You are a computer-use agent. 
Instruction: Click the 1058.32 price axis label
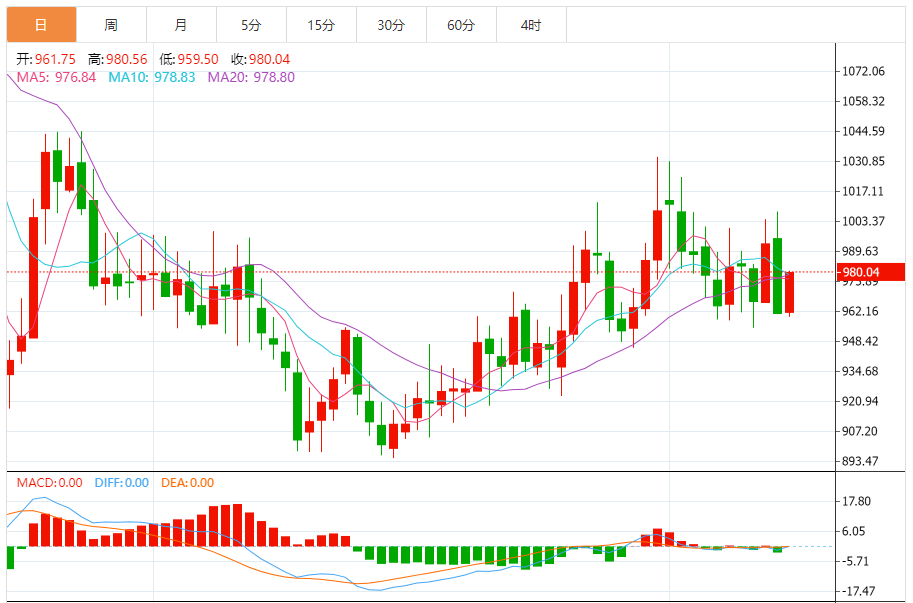point(864,101)
